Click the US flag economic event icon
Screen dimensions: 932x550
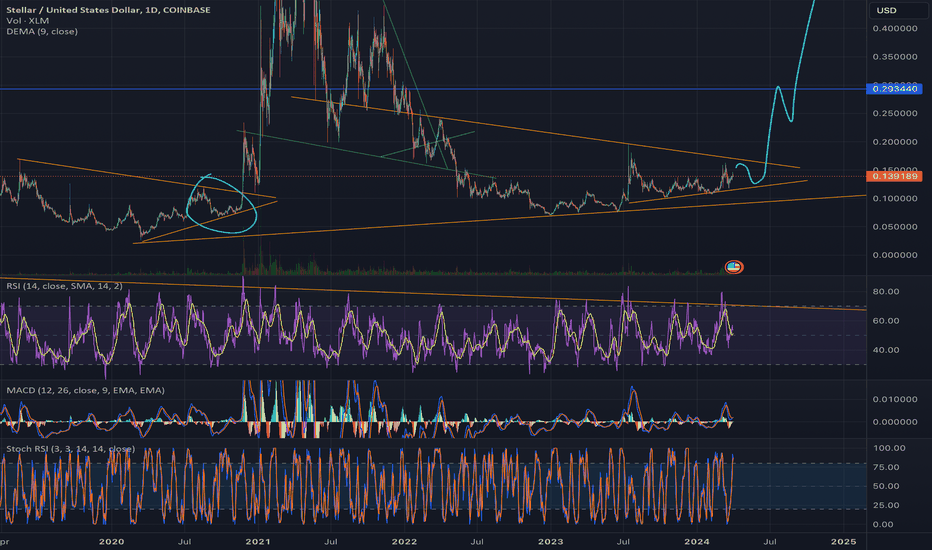[733, 267]
